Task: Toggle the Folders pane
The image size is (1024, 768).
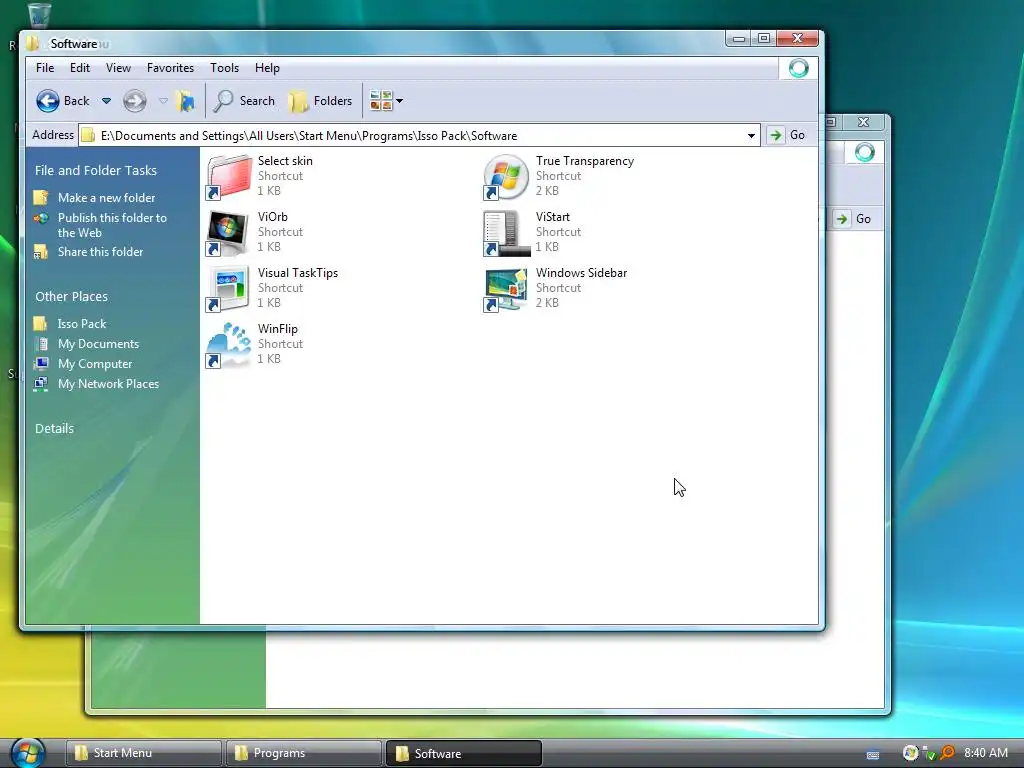Action: [321, 101]
